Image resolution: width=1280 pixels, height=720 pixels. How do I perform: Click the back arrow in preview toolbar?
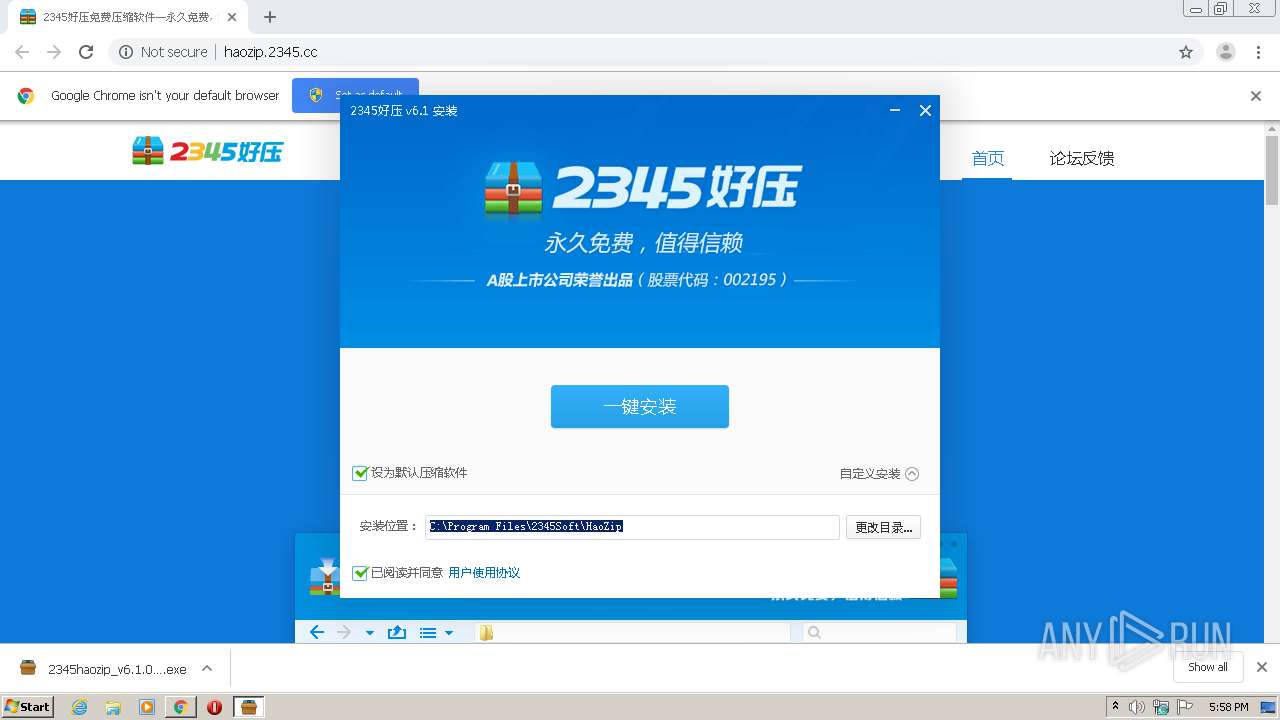317,632
